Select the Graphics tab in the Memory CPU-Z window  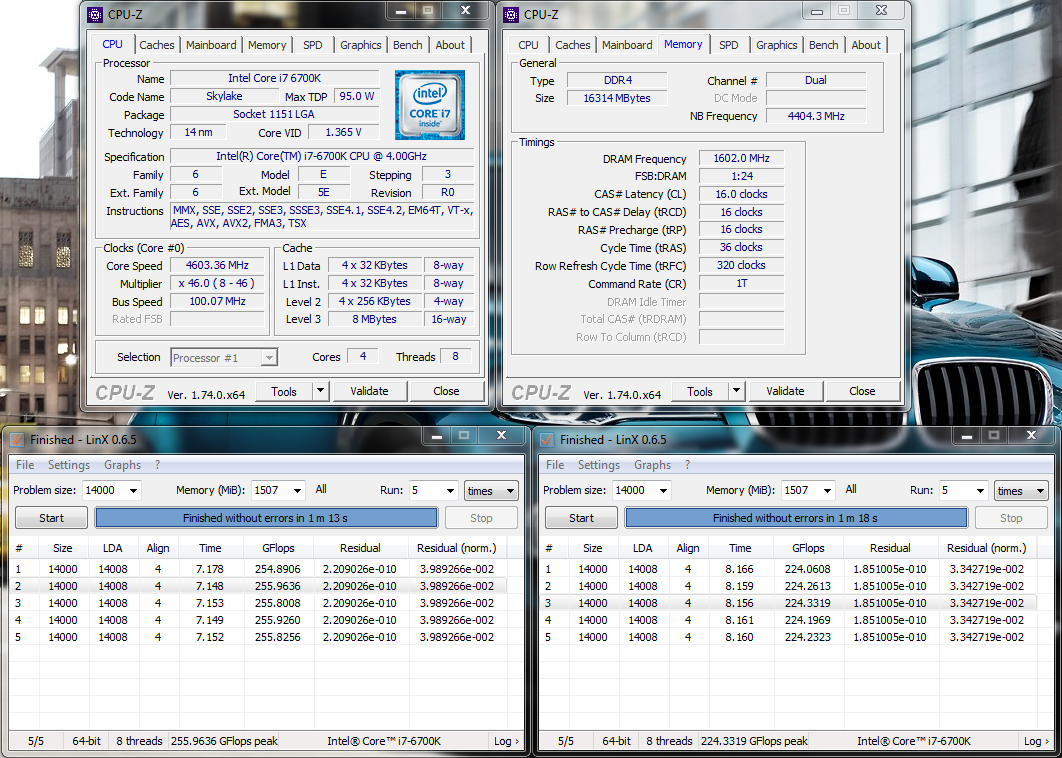777,45
